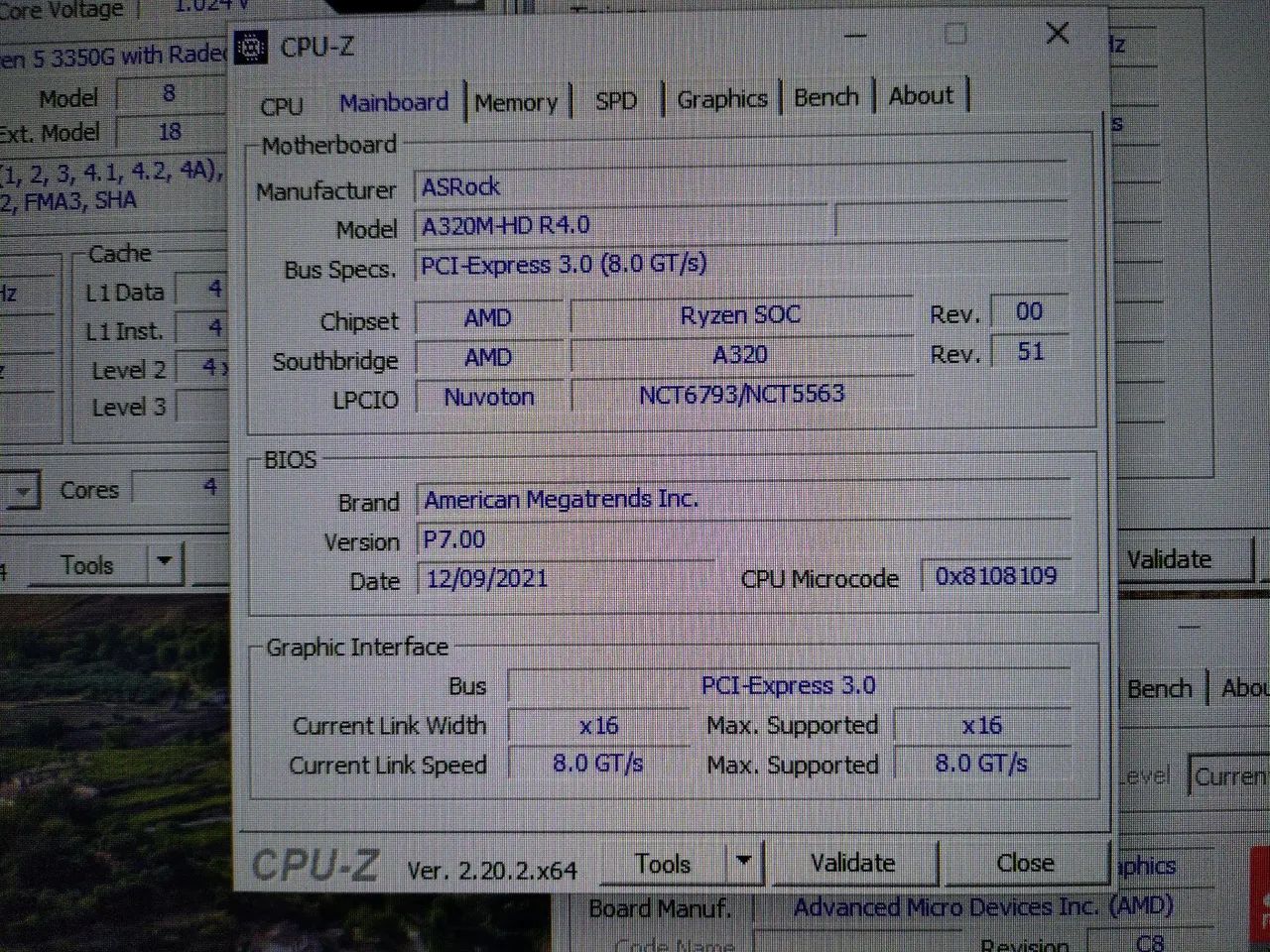Switch to the CPU tab
This screenshot has height=952, width=1270.
(x=281, y=106)
